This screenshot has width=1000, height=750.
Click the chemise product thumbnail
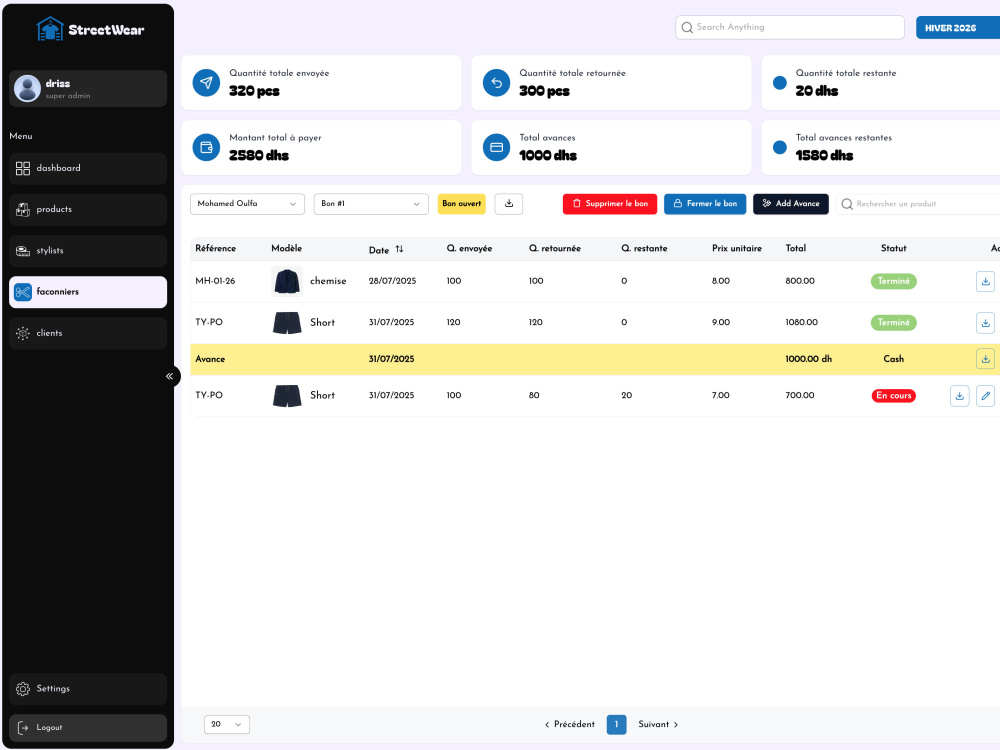(287, 281)
